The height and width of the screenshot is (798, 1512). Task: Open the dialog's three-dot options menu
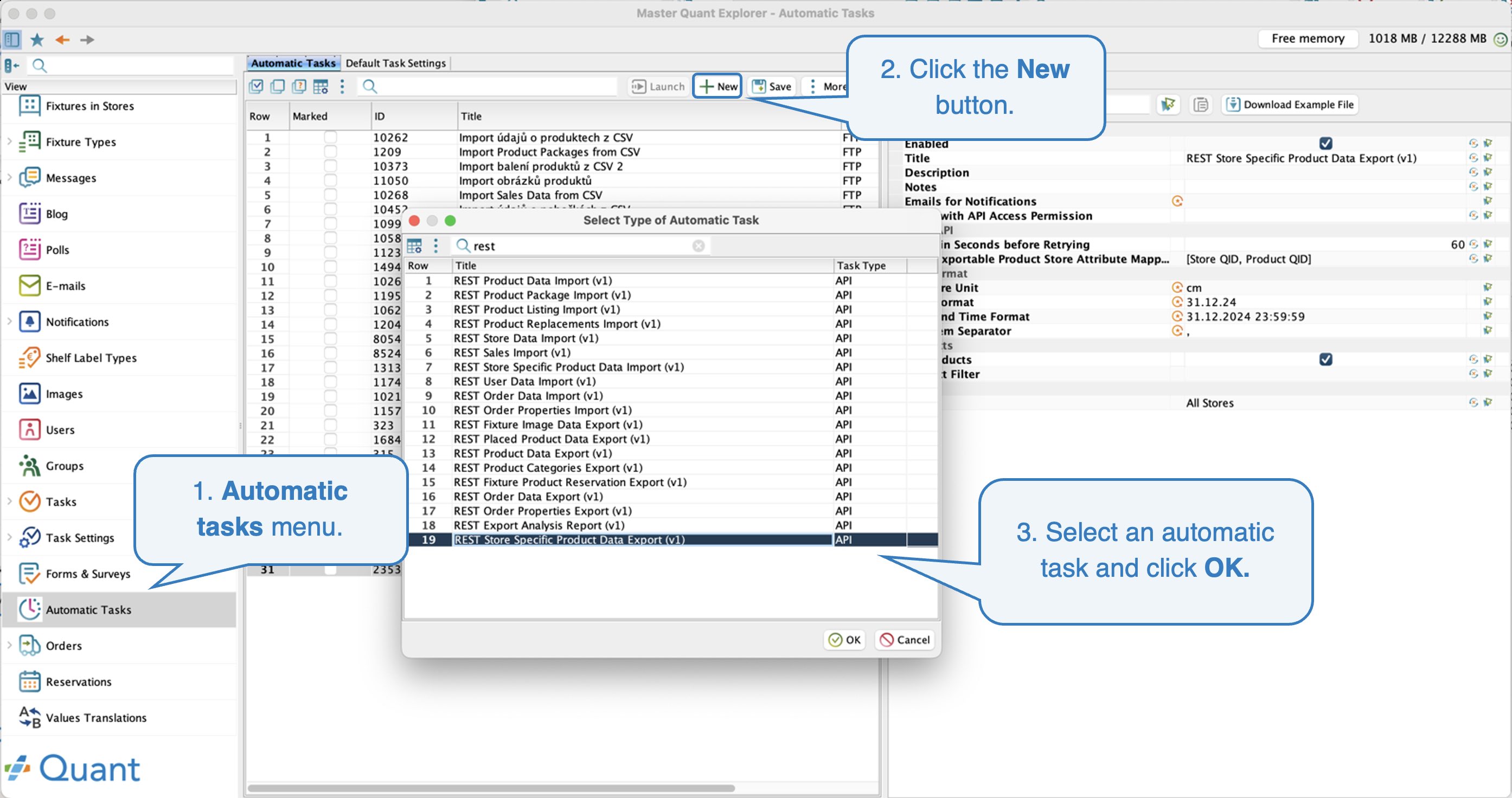coord(435,246)
